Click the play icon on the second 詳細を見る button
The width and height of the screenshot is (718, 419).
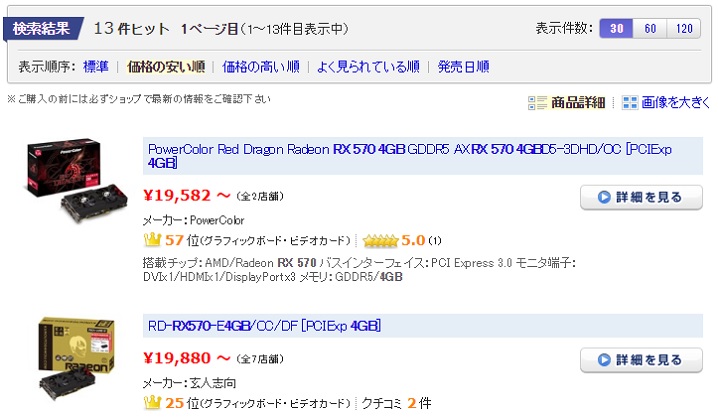(x=604, y=360)
